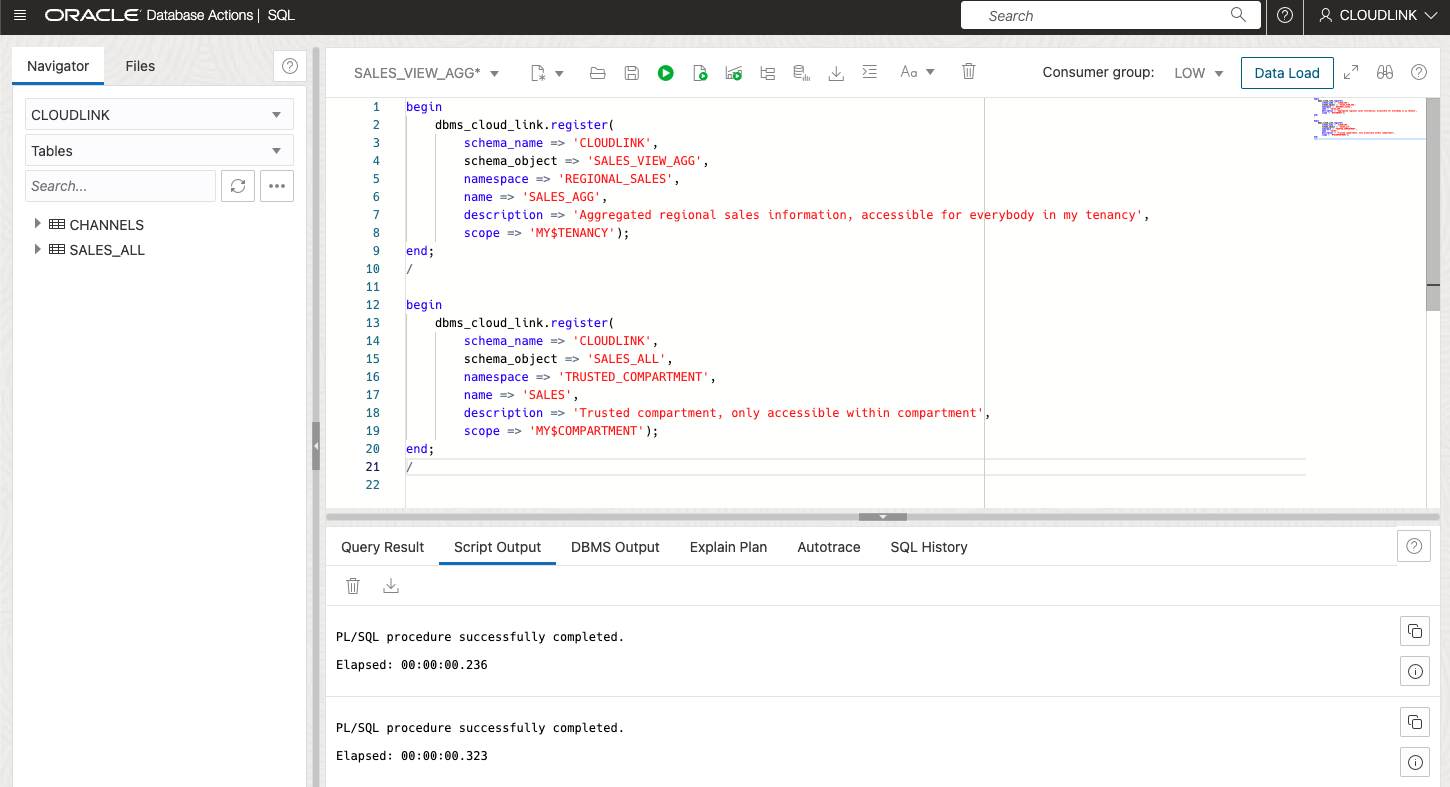1450x787 pixels.
Task: Open Find and Replace binoculars
Action: click(x=1385, y=72)
